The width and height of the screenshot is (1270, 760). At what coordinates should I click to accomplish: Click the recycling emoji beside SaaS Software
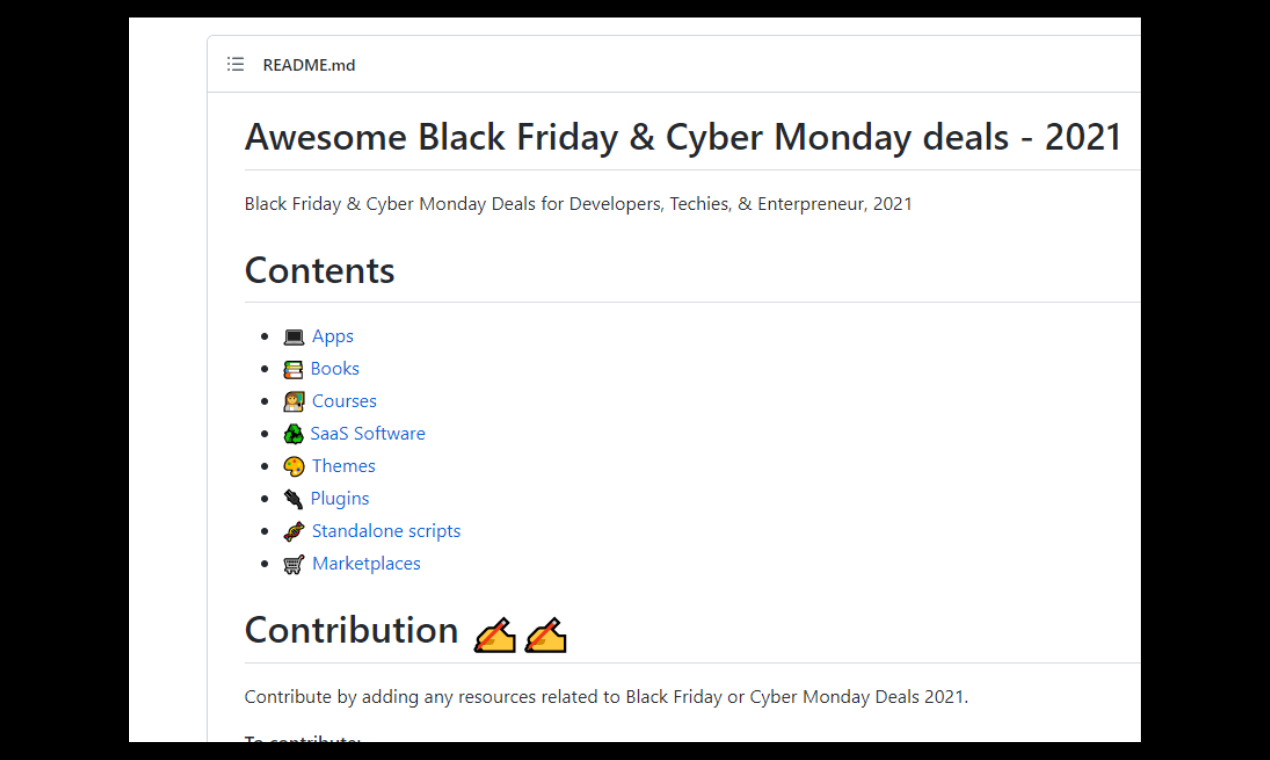[293, 433]
